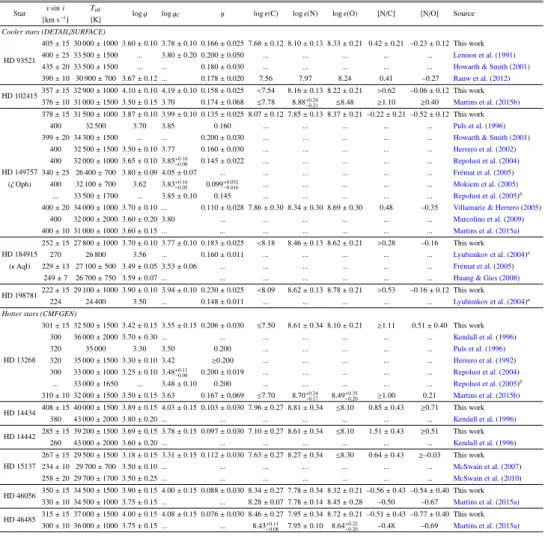545x538 pixels.
Task: Open Kendall et al. (1996) for HD 14434
Action: [x=485, y=419]
